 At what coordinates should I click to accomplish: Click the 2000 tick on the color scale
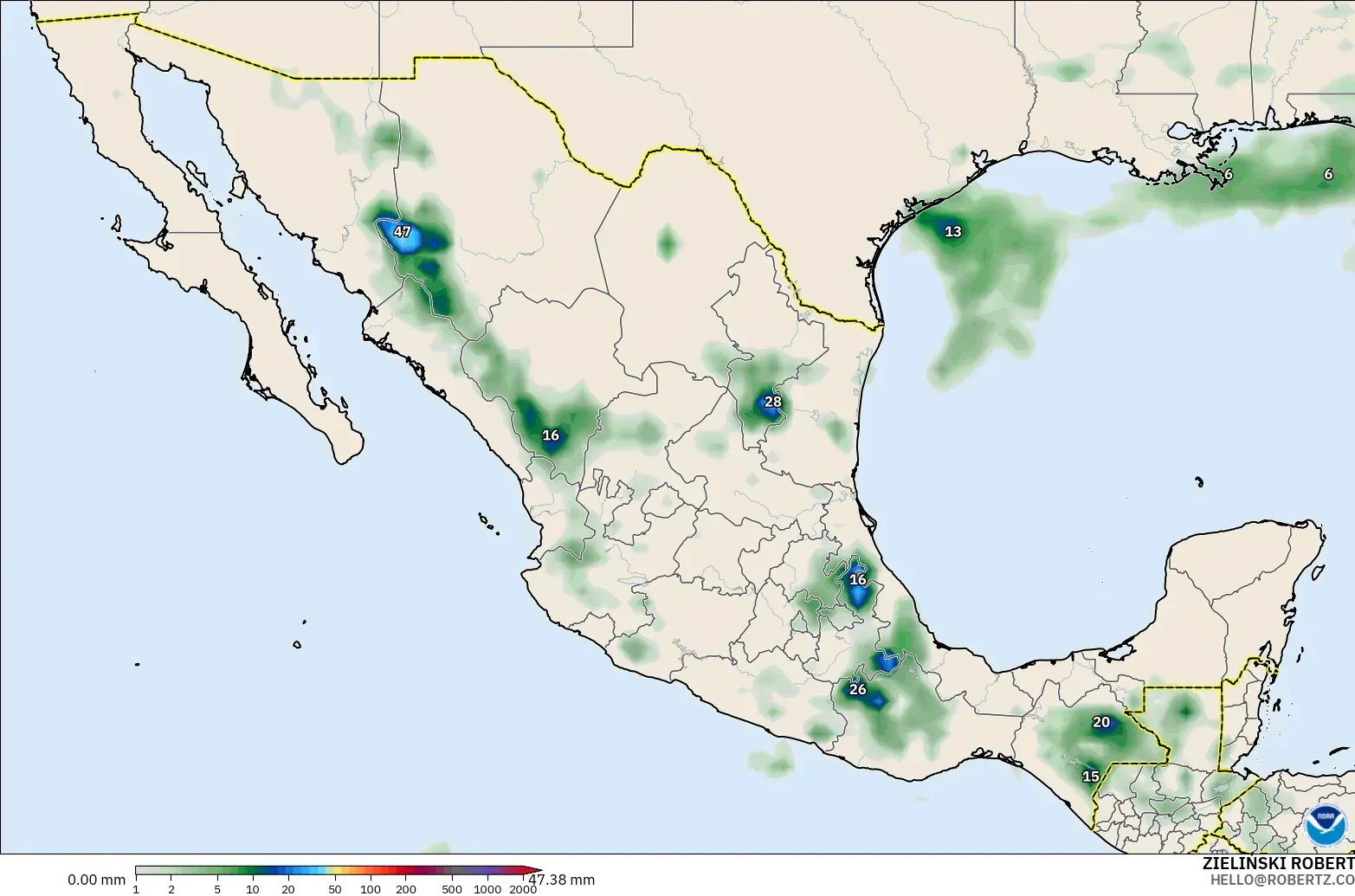[522, 889]
